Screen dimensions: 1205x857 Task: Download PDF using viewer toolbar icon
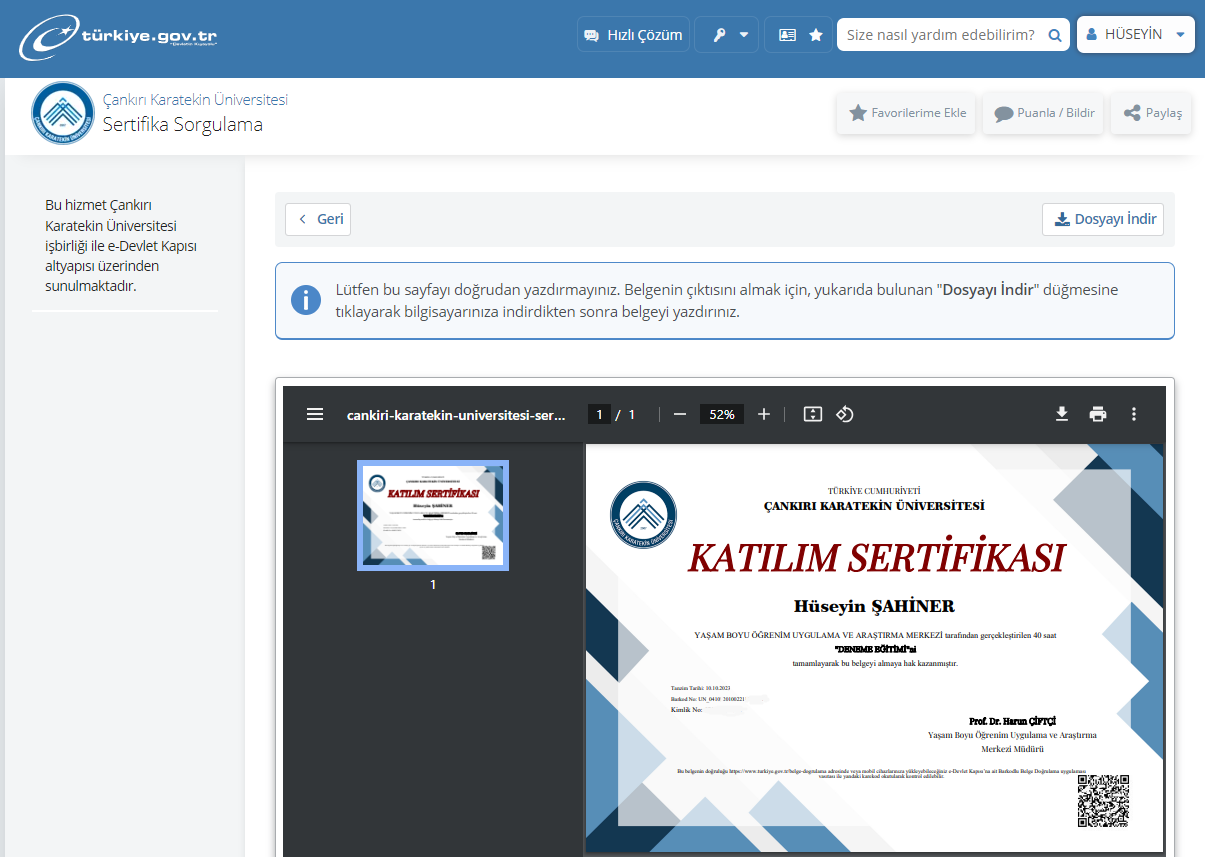tap(1062, 414)
